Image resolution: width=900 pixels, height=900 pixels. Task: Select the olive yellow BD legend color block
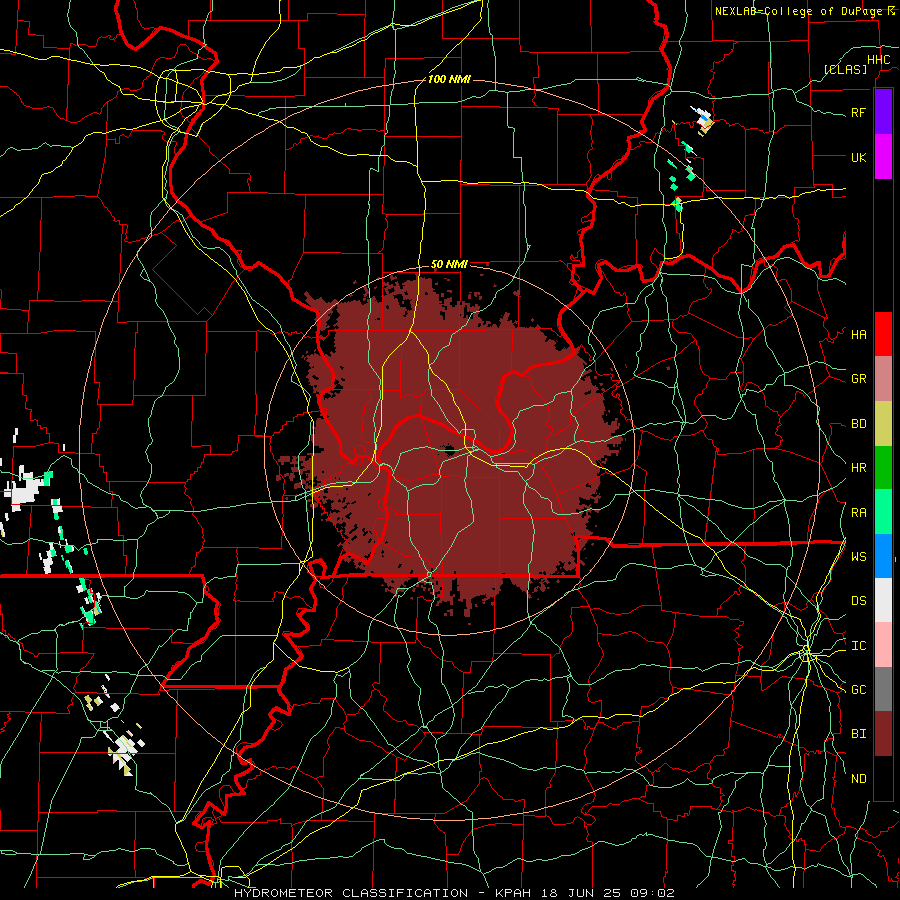[x=883, y=424]
